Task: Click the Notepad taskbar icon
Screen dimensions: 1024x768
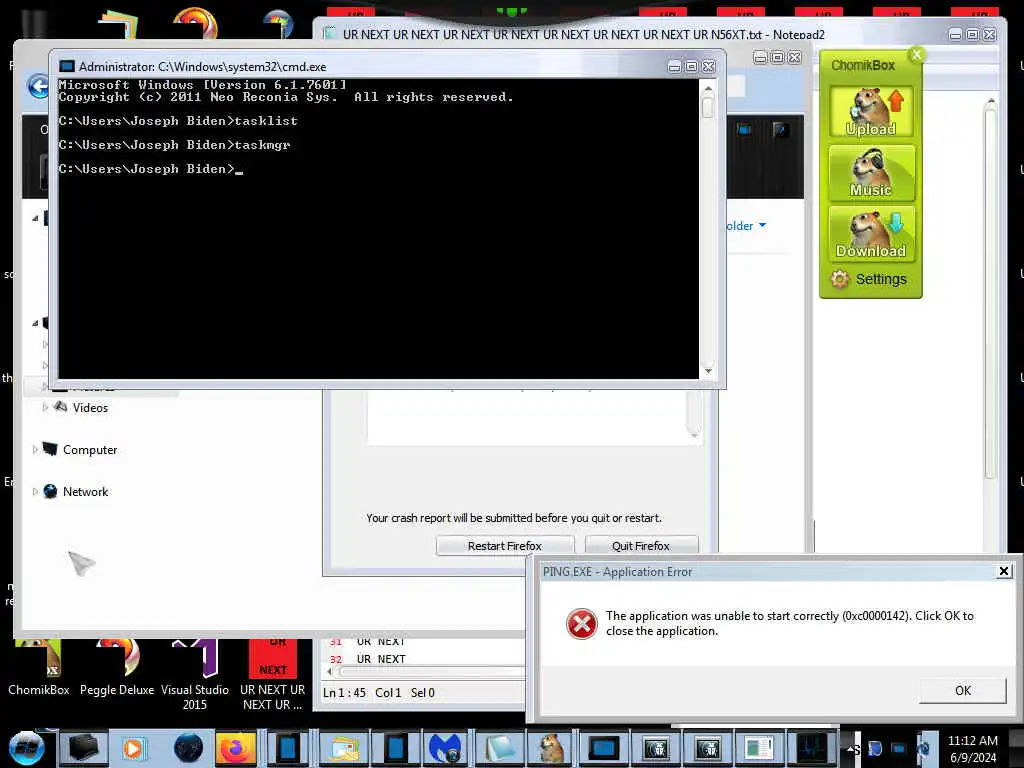Action: pos(500,748)
